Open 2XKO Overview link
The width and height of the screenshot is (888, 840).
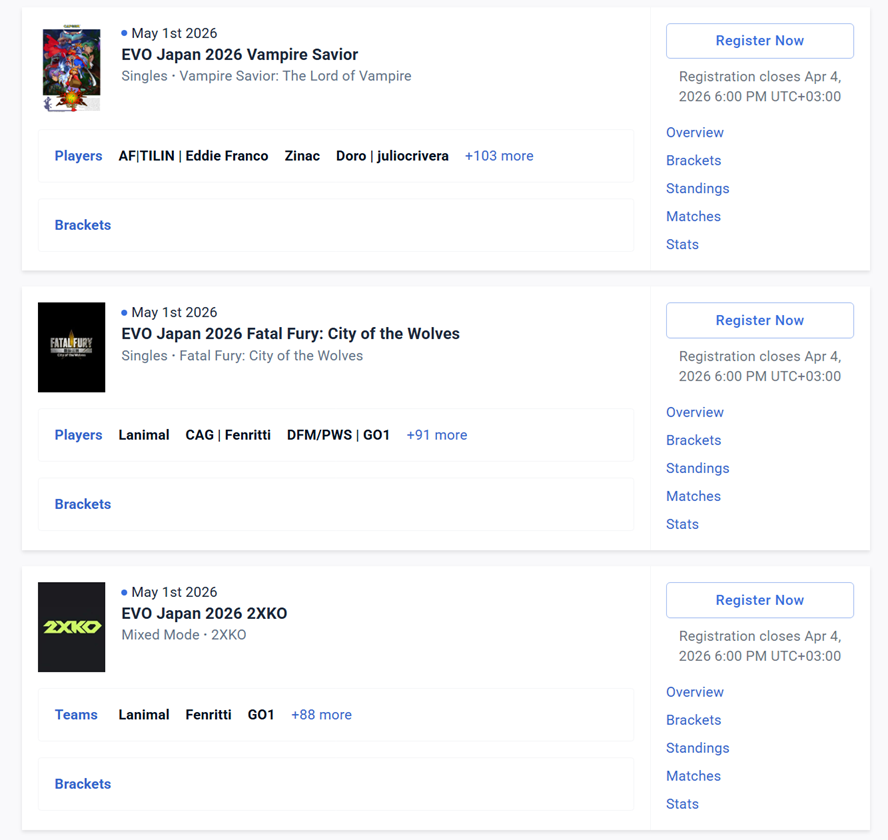pyautogui.click(x=695, y=692)
